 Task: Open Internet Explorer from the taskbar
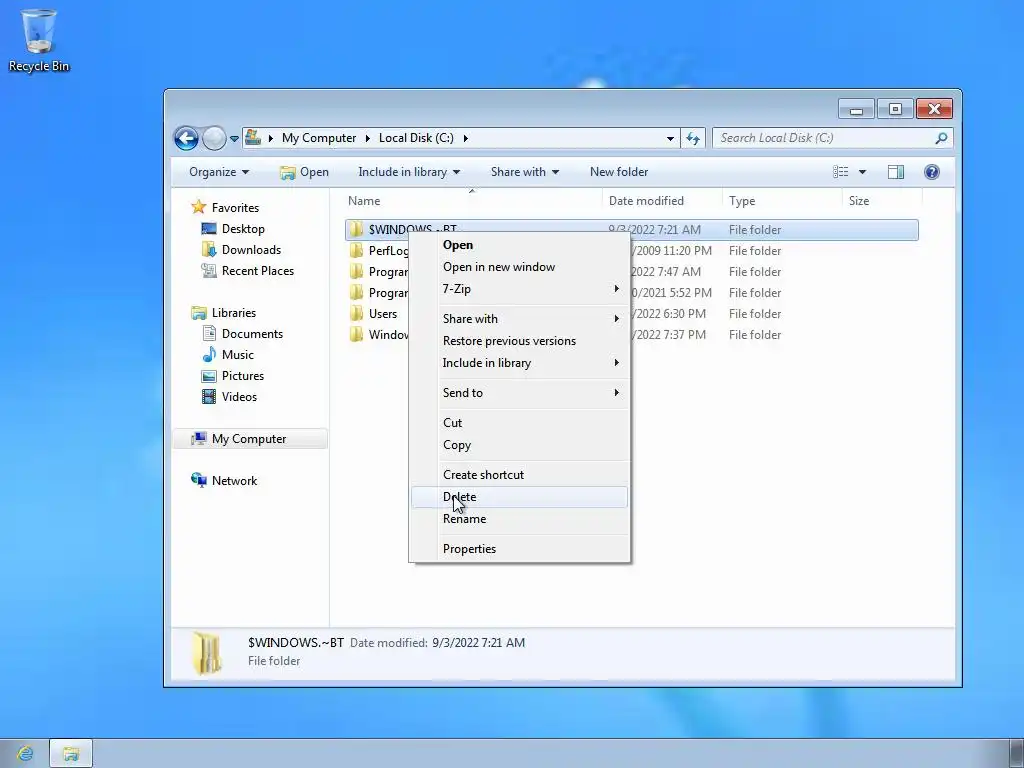click(x=25, y=754)
